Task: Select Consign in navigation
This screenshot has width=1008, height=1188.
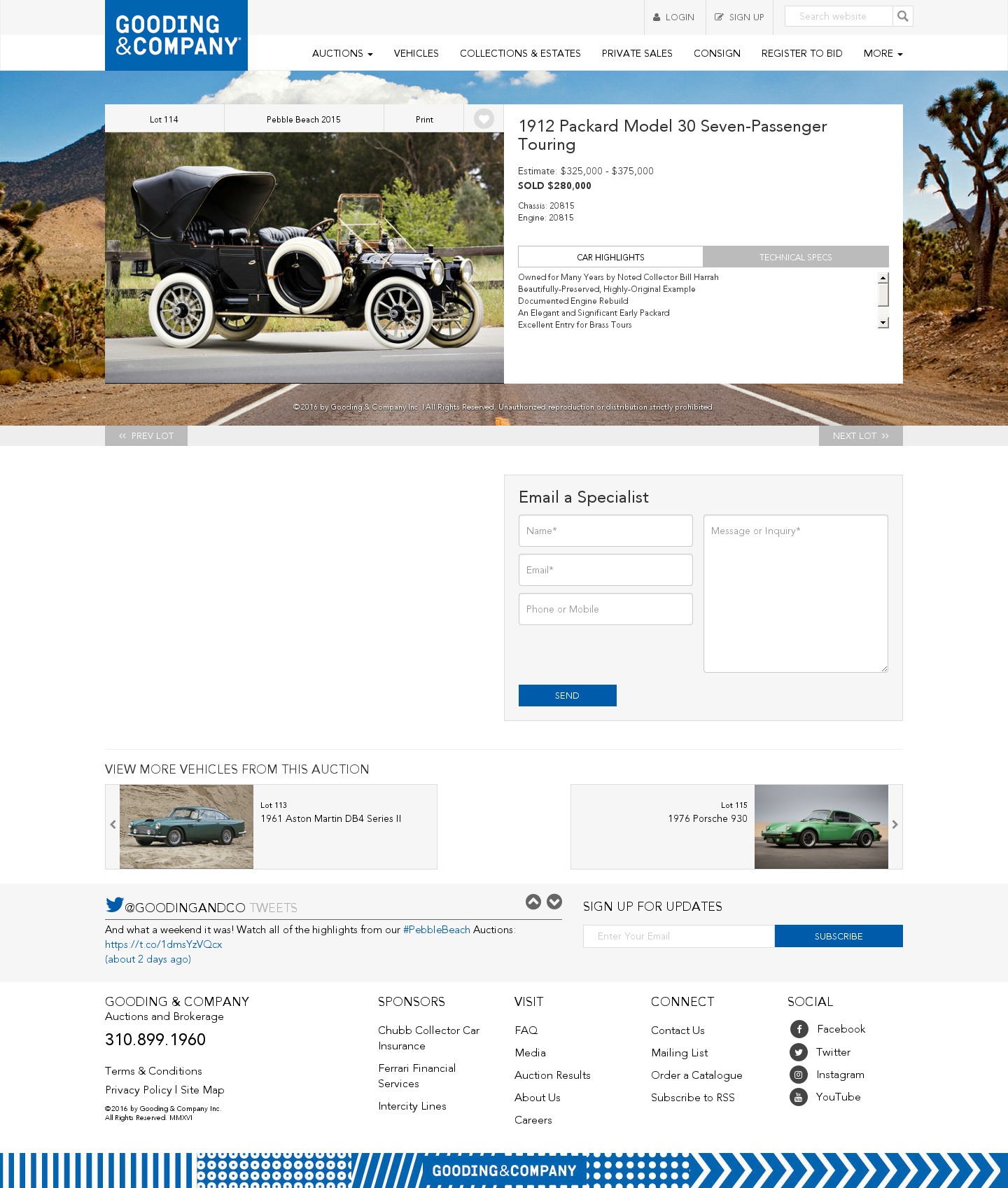Action: tap(717, 53)
